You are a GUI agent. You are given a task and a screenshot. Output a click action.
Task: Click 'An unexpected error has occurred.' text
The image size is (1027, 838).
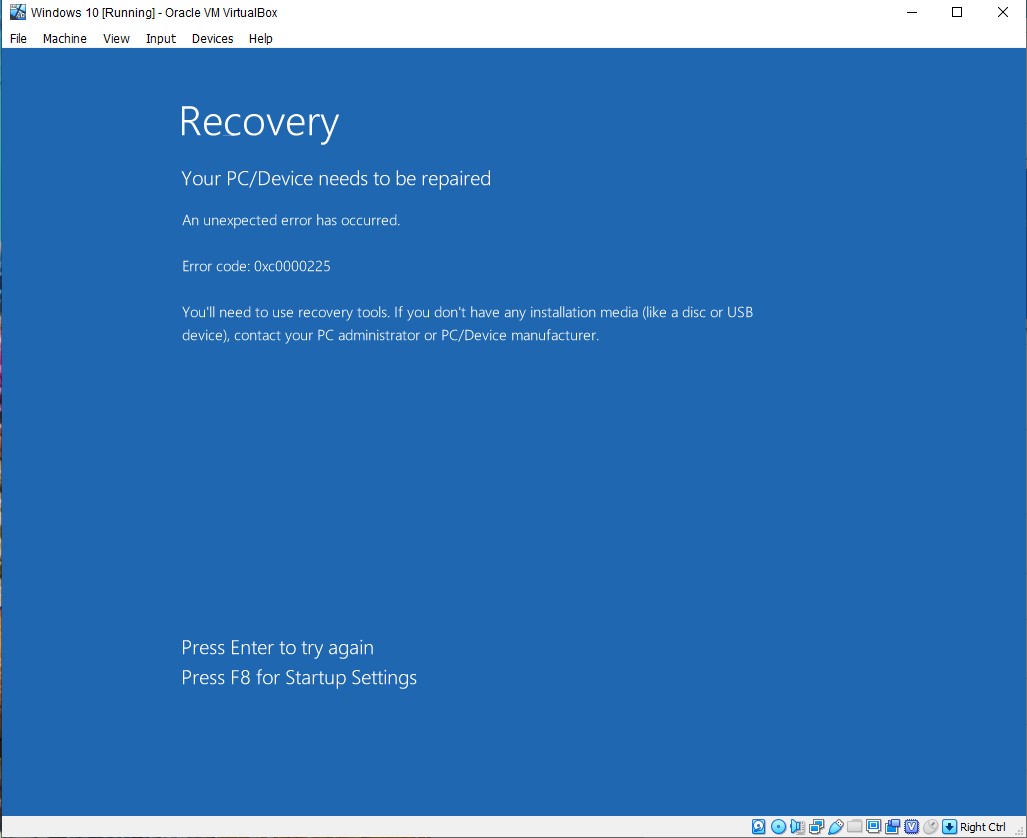291,220
